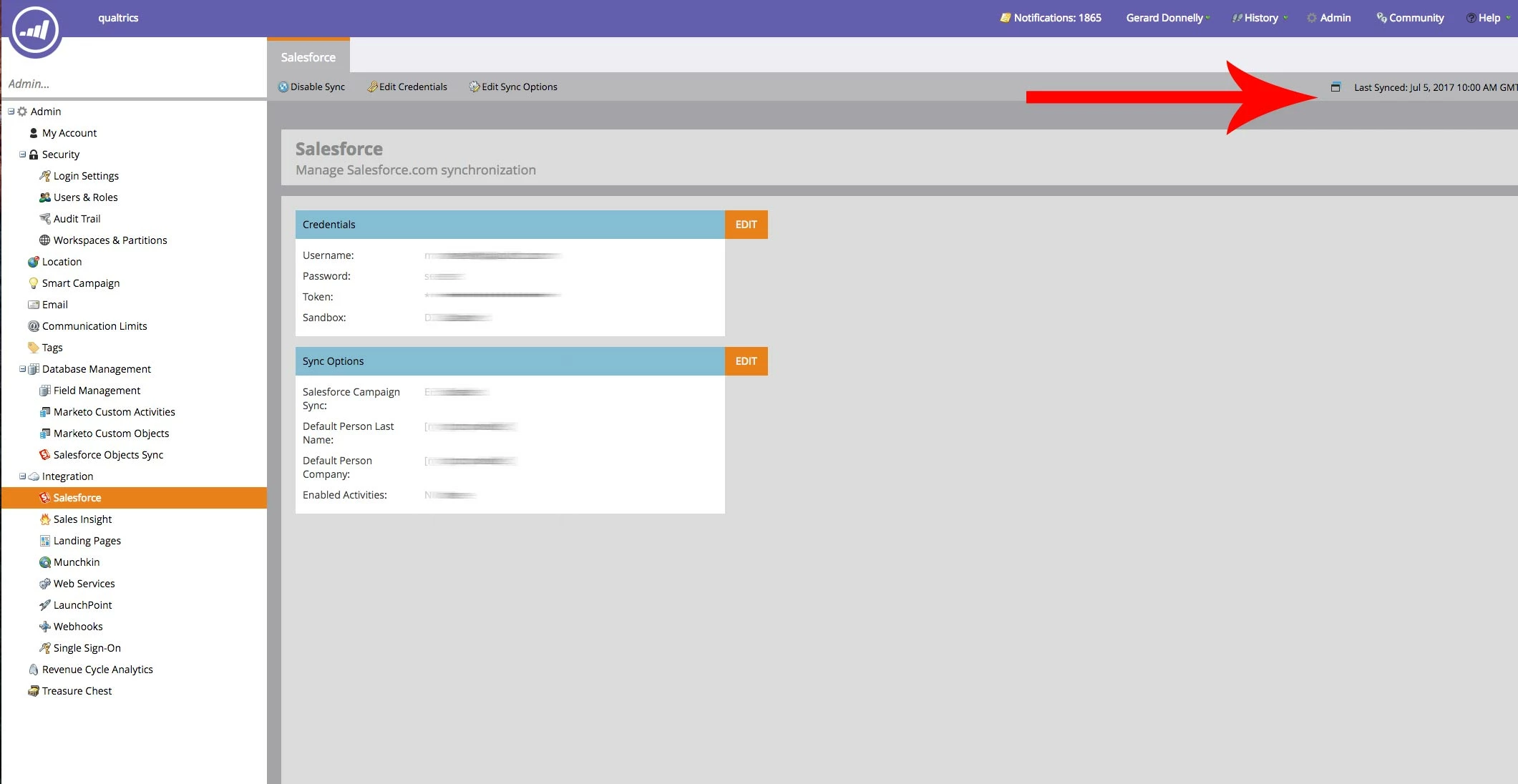
Task: Open Edit Sync Options toolbar item
Action: click(513, 87)
